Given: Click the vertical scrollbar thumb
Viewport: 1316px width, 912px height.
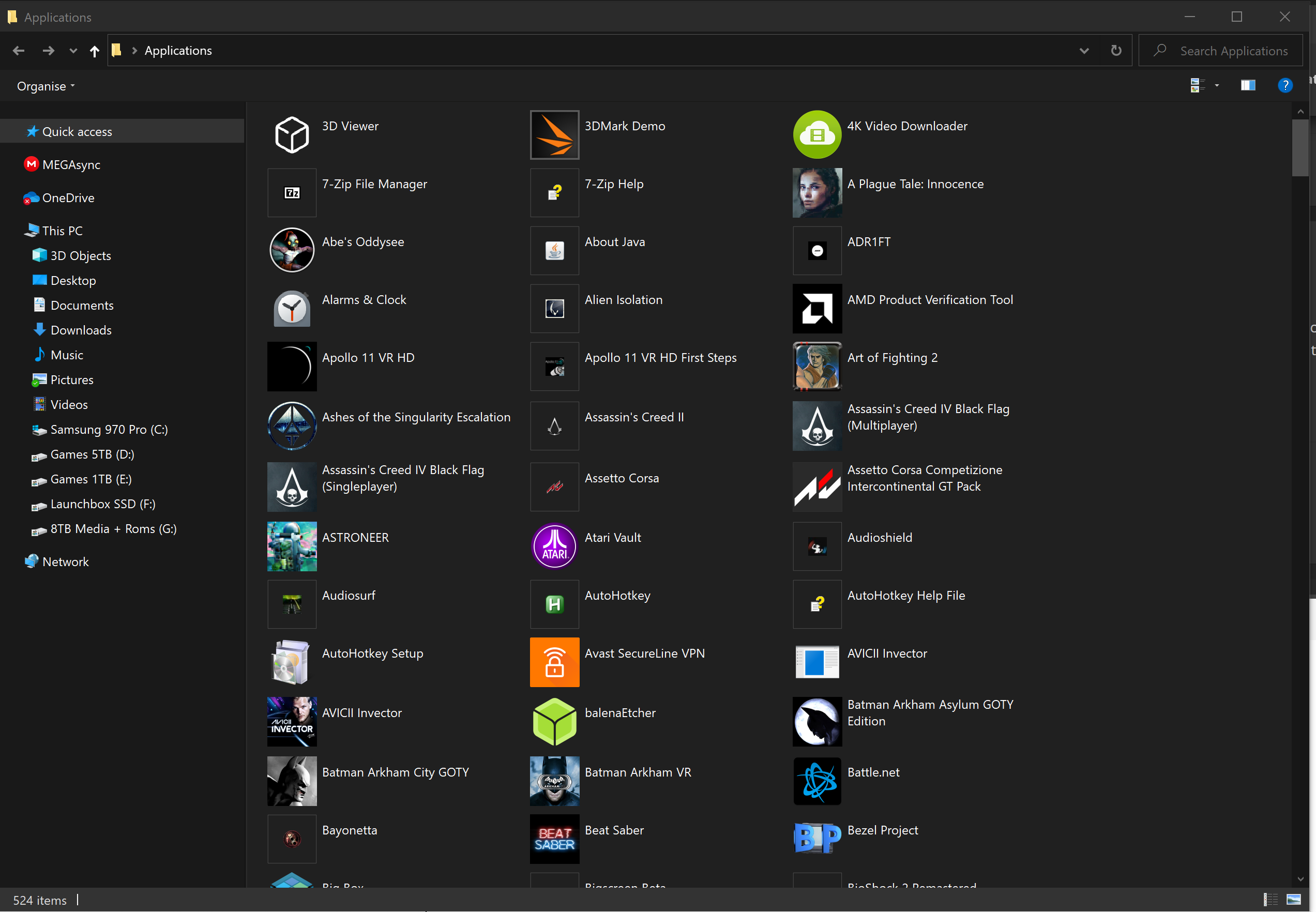Looking at the screenshot, I should click(1300, 148).
